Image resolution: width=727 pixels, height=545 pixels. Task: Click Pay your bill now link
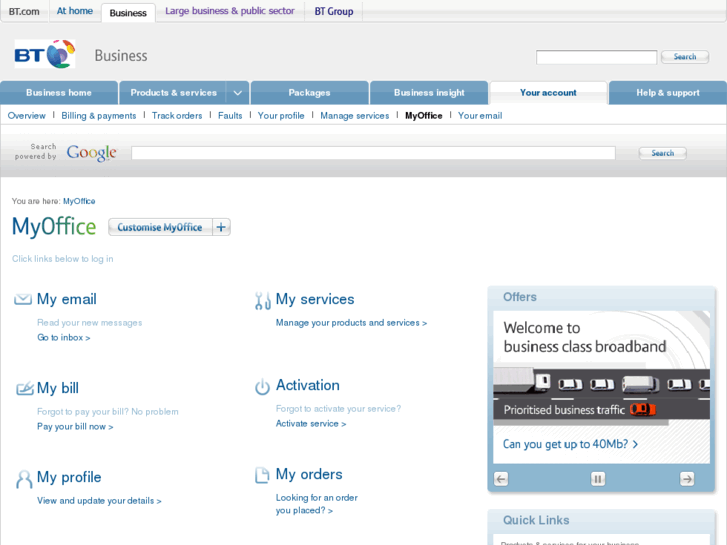75,427
